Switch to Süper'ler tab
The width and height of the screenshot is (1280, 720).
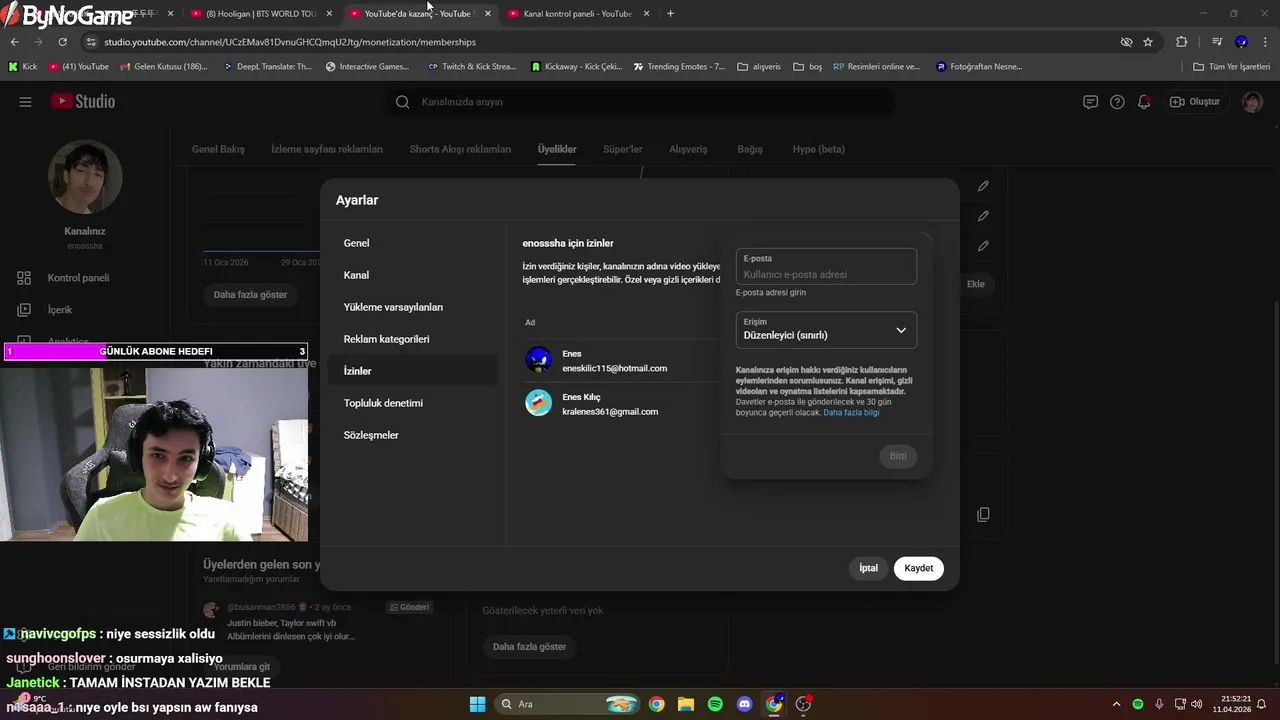622,149
